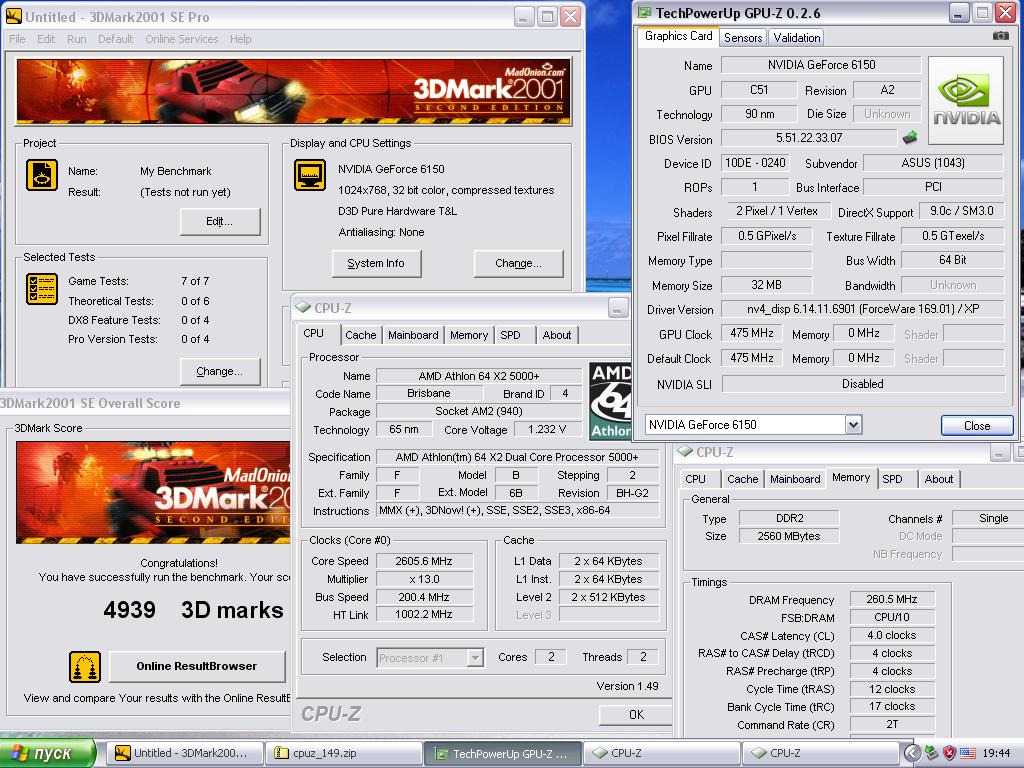Open the CPU tab in the memory CPU-Z window
1024x768 pixels.
coord(696,479)
